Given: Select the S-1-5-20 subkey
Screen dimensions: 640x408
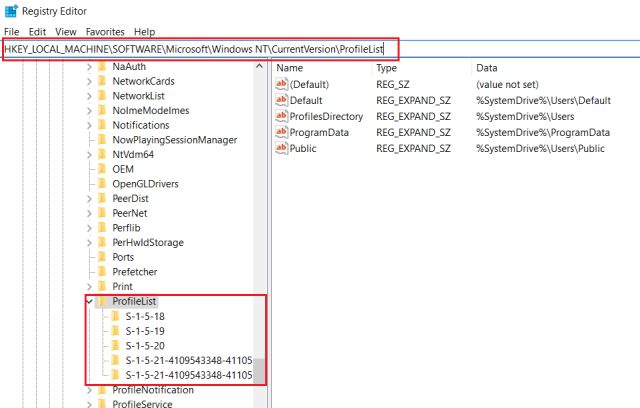Looking at the screenshot, I should click(145, 345).
